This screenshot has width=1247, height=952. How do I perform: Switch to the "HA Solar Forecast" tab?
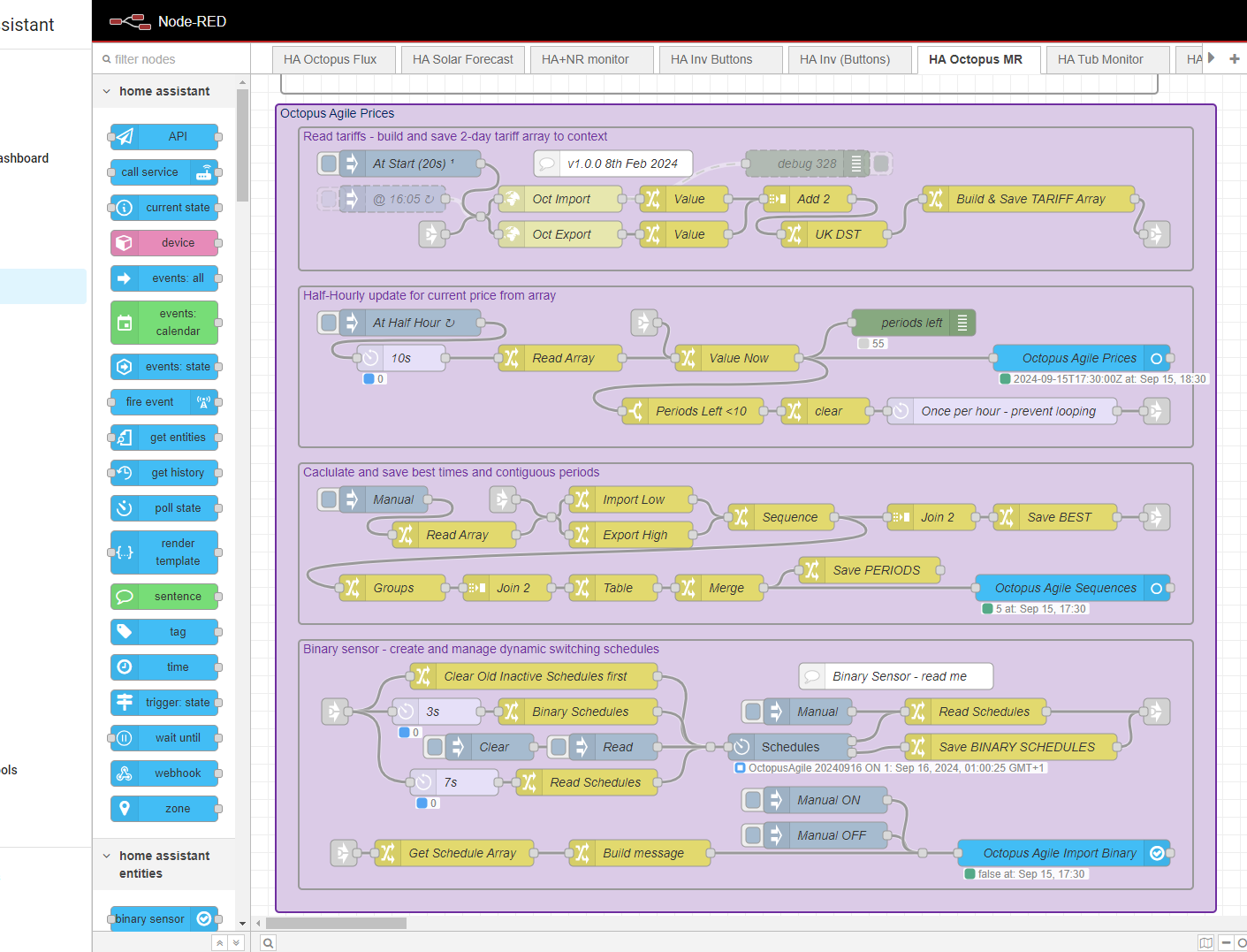pyautogui.click(x=462, y=58)
